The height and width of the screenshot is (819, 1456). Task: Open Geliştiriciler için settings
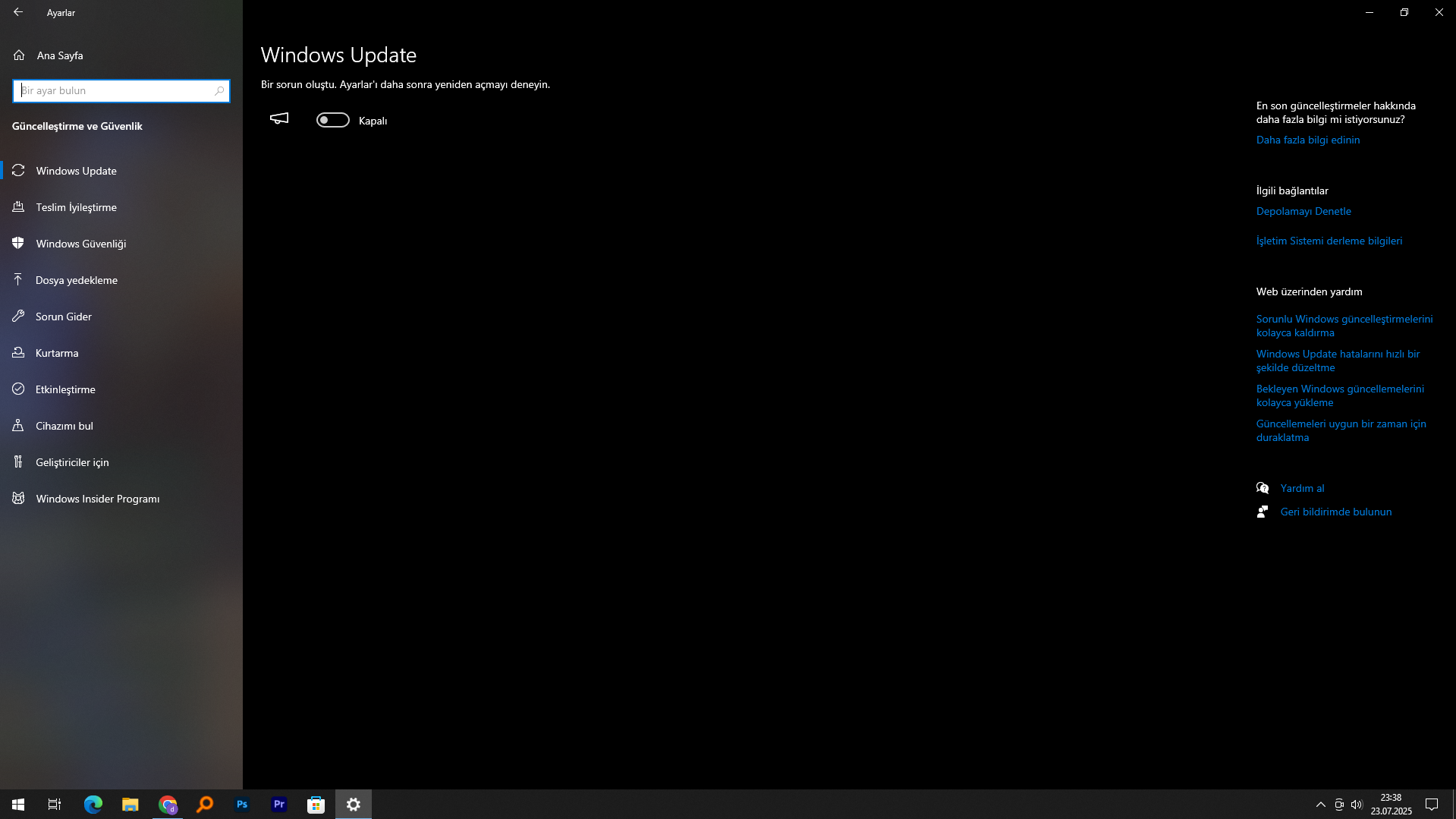click(121, 462)
